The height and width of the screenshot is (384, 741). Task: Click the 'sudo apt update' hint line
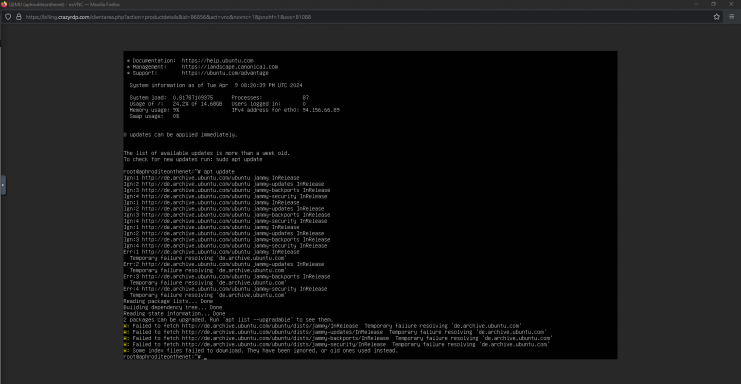point(193,159)
